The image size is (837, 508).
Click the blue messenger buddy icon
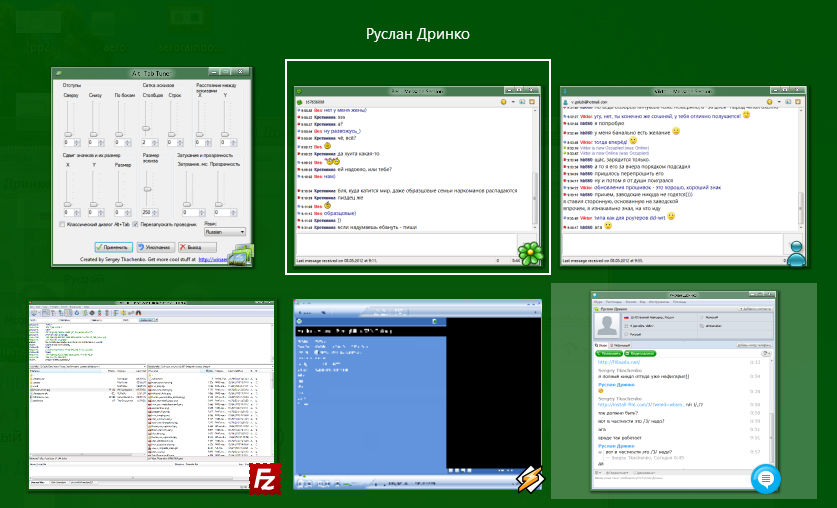[x=796, y=254]
